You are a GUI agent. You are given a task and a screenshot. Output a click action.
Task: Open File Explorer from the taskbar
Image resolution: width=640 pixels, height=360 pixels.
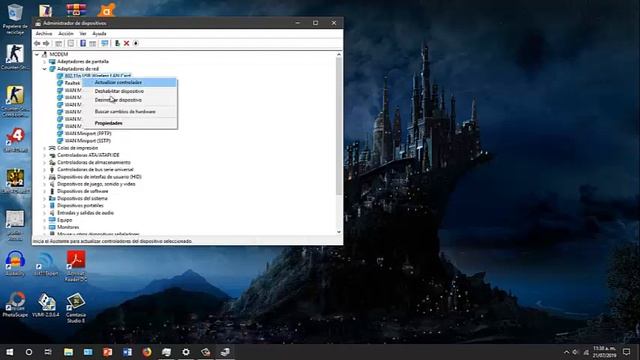click(68, 352)
